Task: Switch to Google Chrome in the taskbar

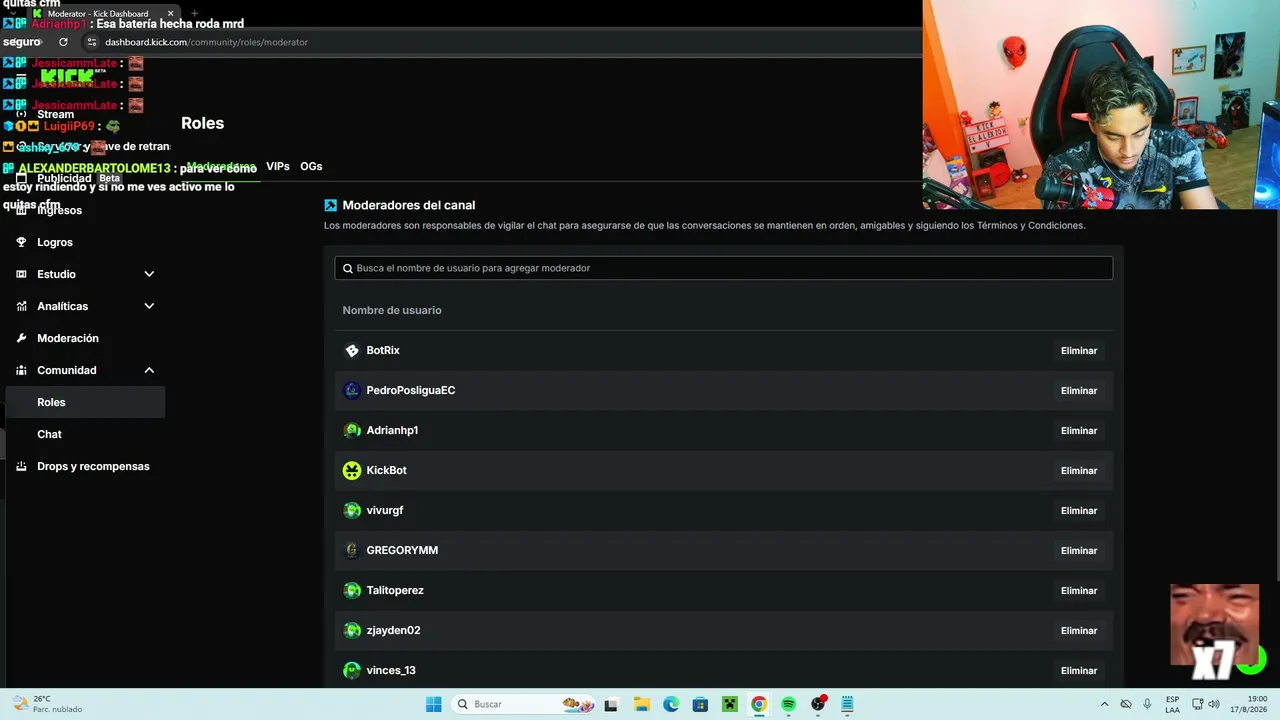Action: pyautogui.click(x=759, y=704)
